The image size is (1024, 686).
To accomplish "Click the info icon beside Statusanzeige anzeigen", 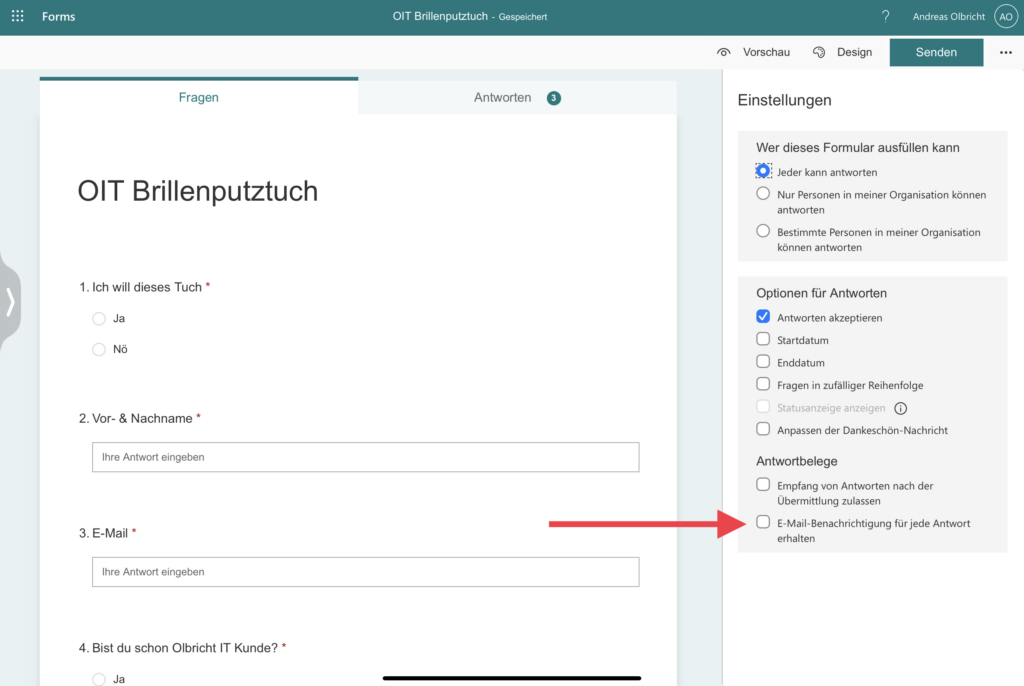I will tap(899, 408).
